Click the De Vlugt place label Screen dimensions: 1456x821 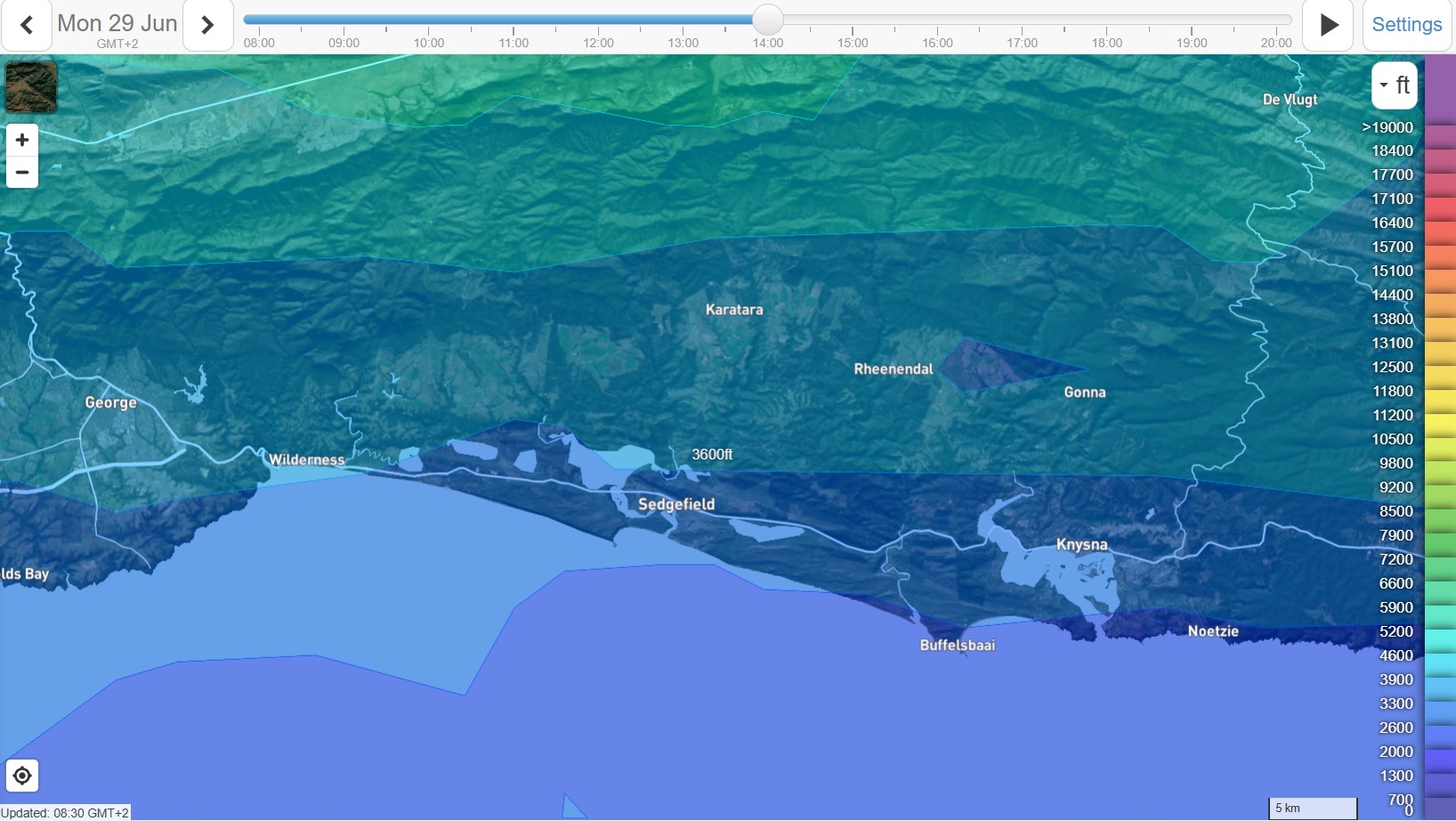pos(1290,100)
